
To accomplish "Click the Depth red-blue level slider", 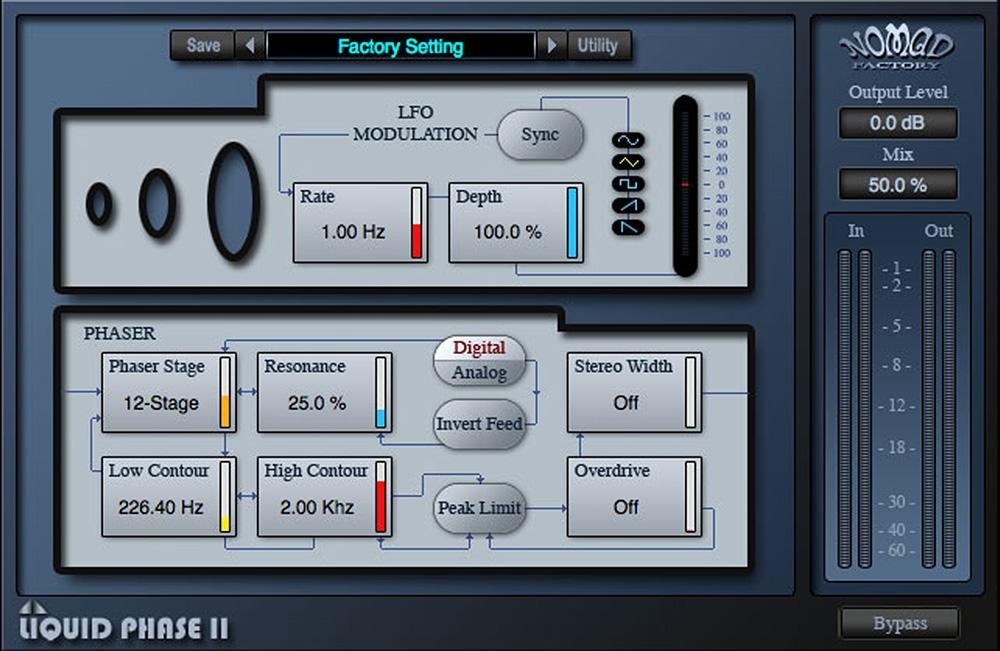I will pos(685,185).
